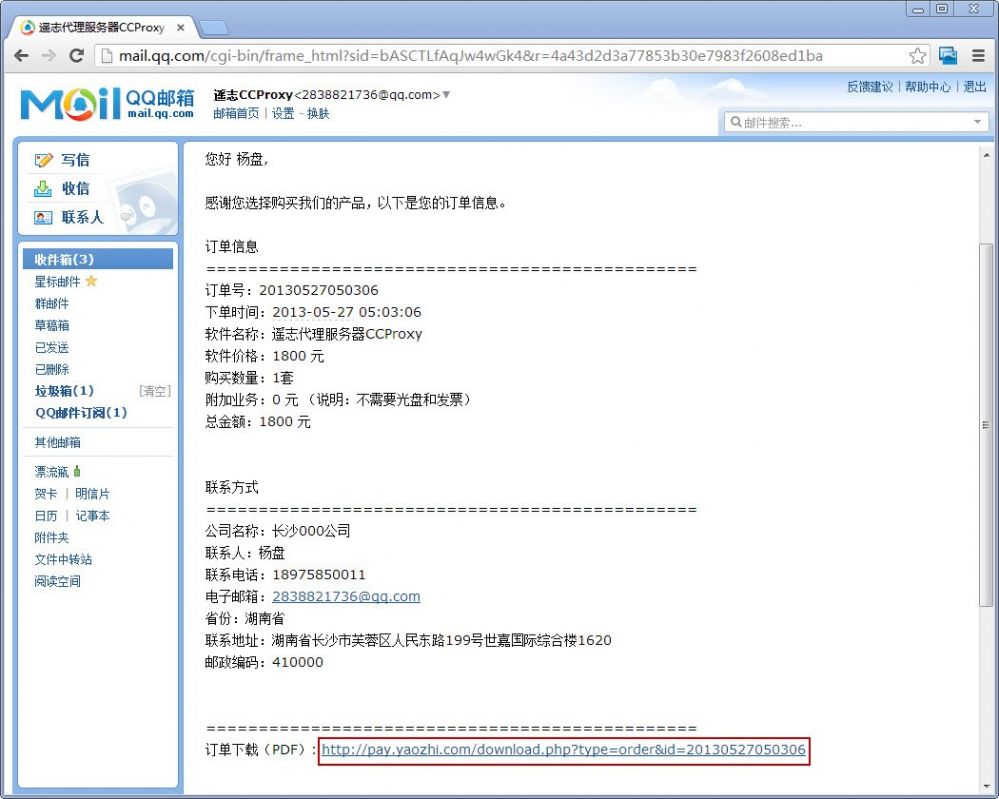Viewport: 999px width, 799px height.
Task: Click the browser extension icon beside star
Action: [x=948, y=56]
